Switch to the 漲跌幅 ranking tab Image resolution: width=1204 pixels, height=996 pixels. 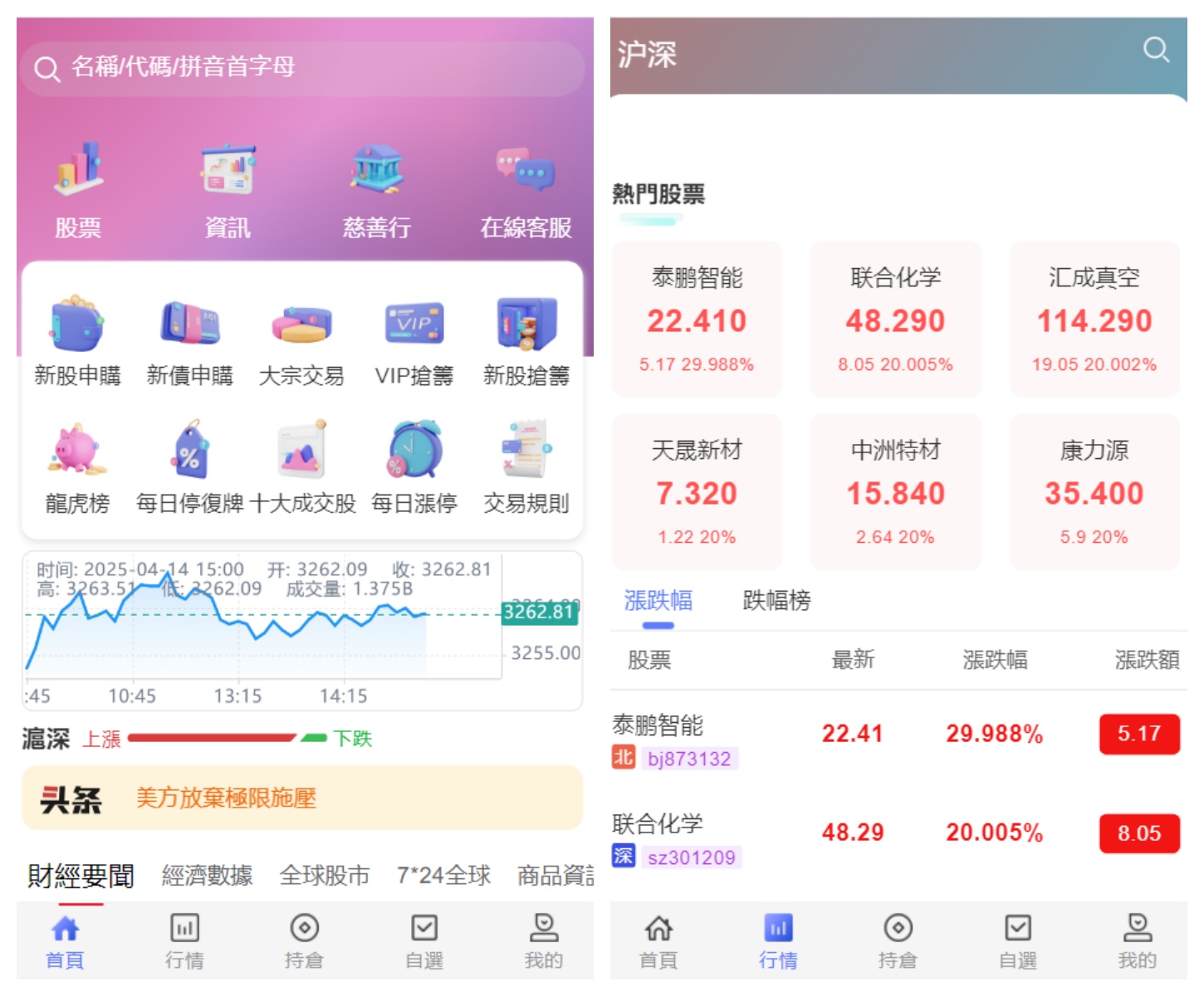tap(658, 601)
